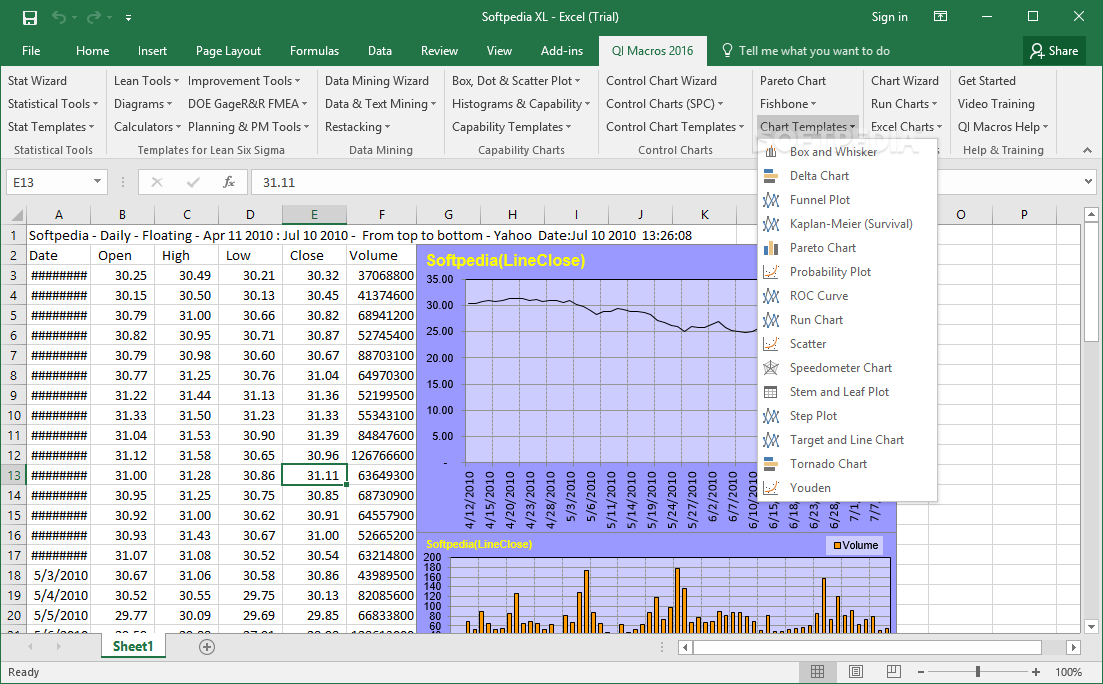Collapse the ribbon with caret

click(x=1088, y=150)
